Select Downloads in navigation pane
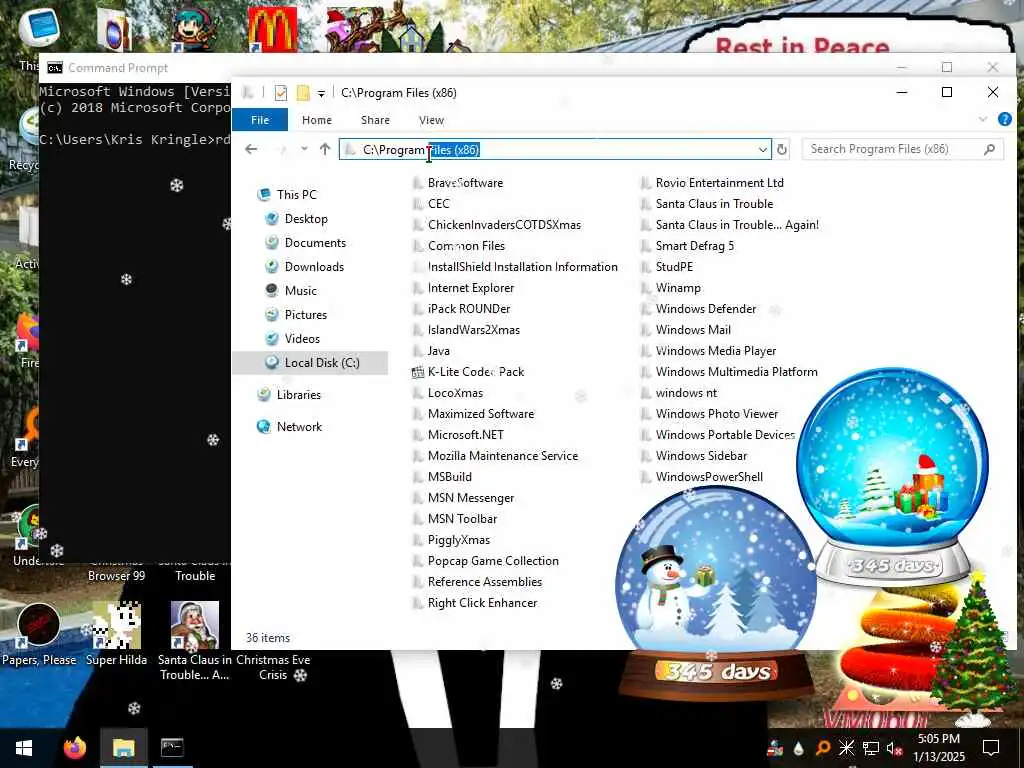1024x768 pixels. [x=314, y=266]
